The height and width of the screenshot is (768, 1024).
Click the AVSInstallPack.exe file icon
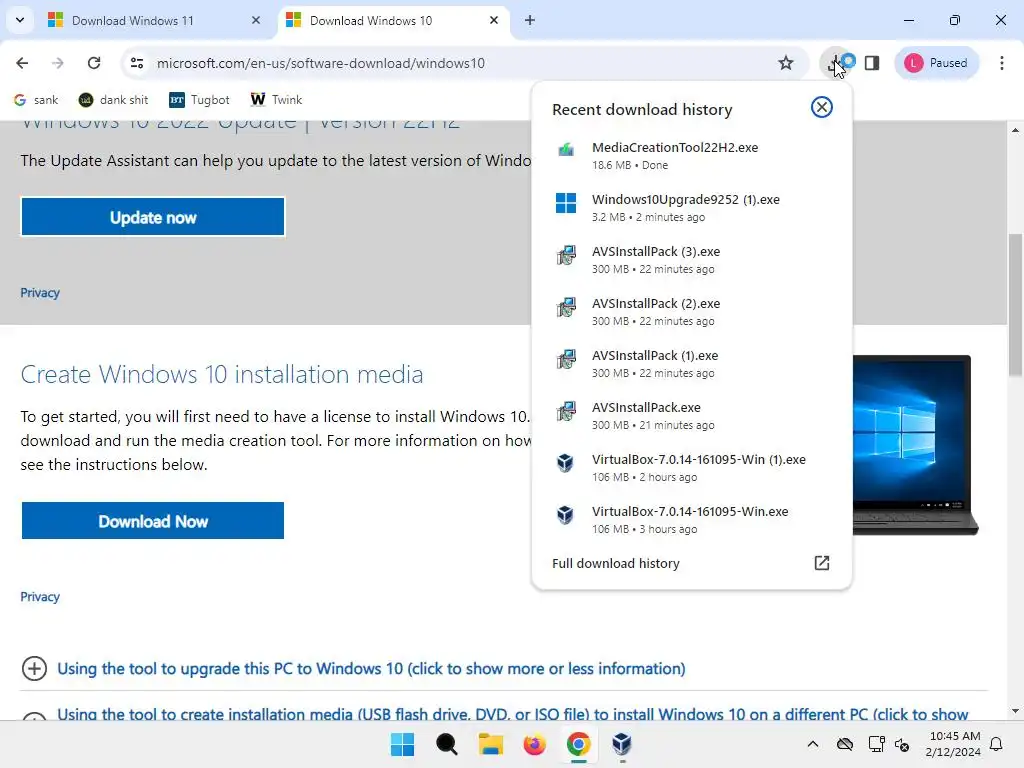pyautogui.click(x=566, y=411)
